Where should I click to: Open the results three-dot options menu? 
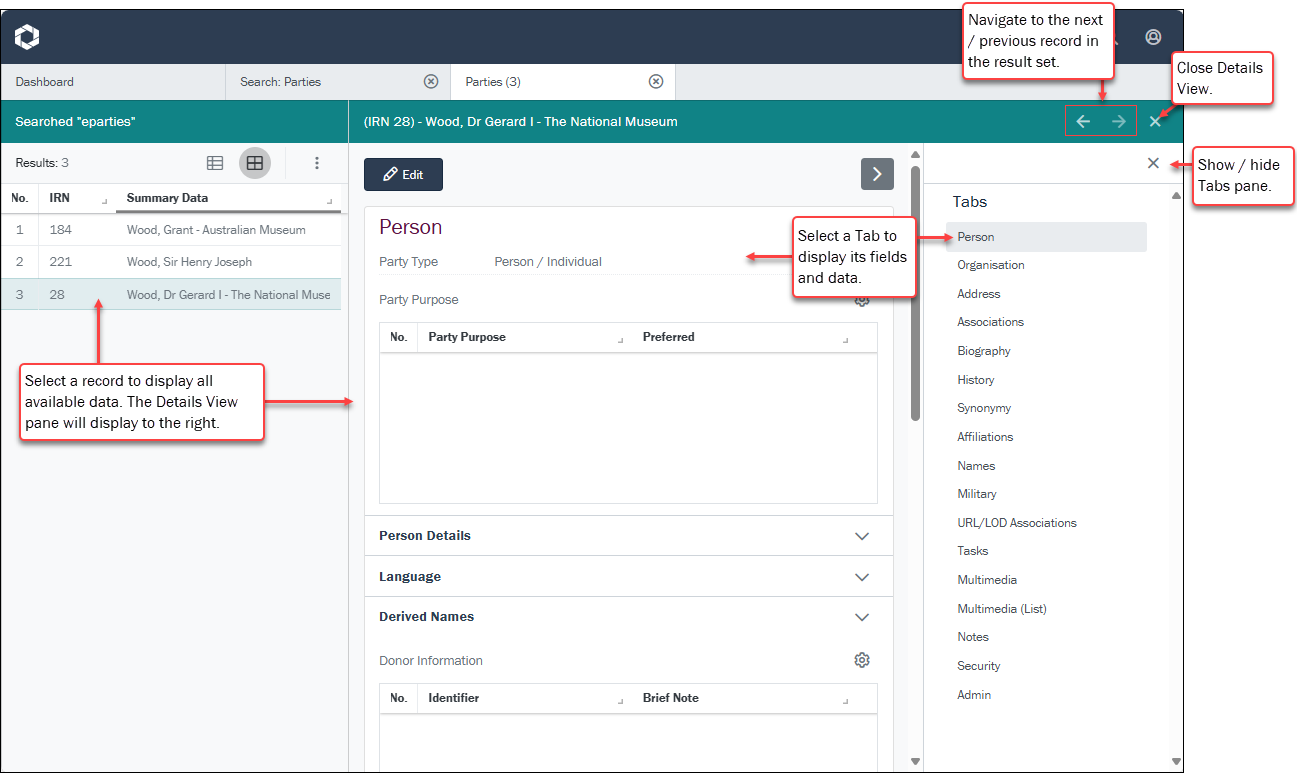(x=317, y=163)
